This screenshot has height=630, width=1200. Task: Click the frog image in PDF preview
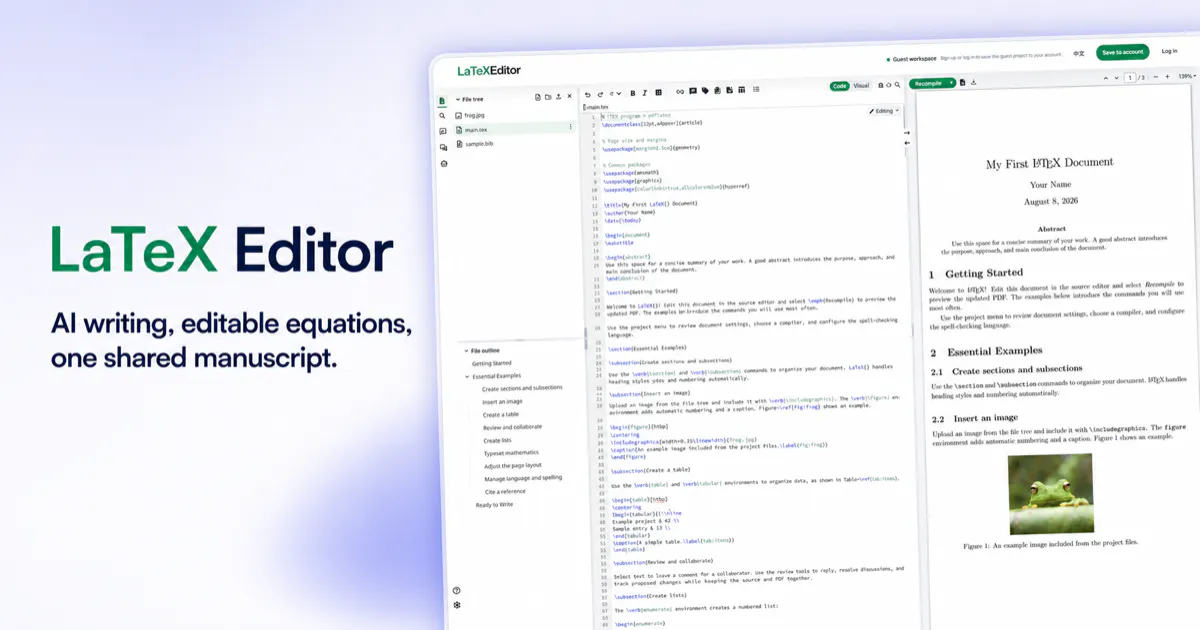[x=1050, y=494]
